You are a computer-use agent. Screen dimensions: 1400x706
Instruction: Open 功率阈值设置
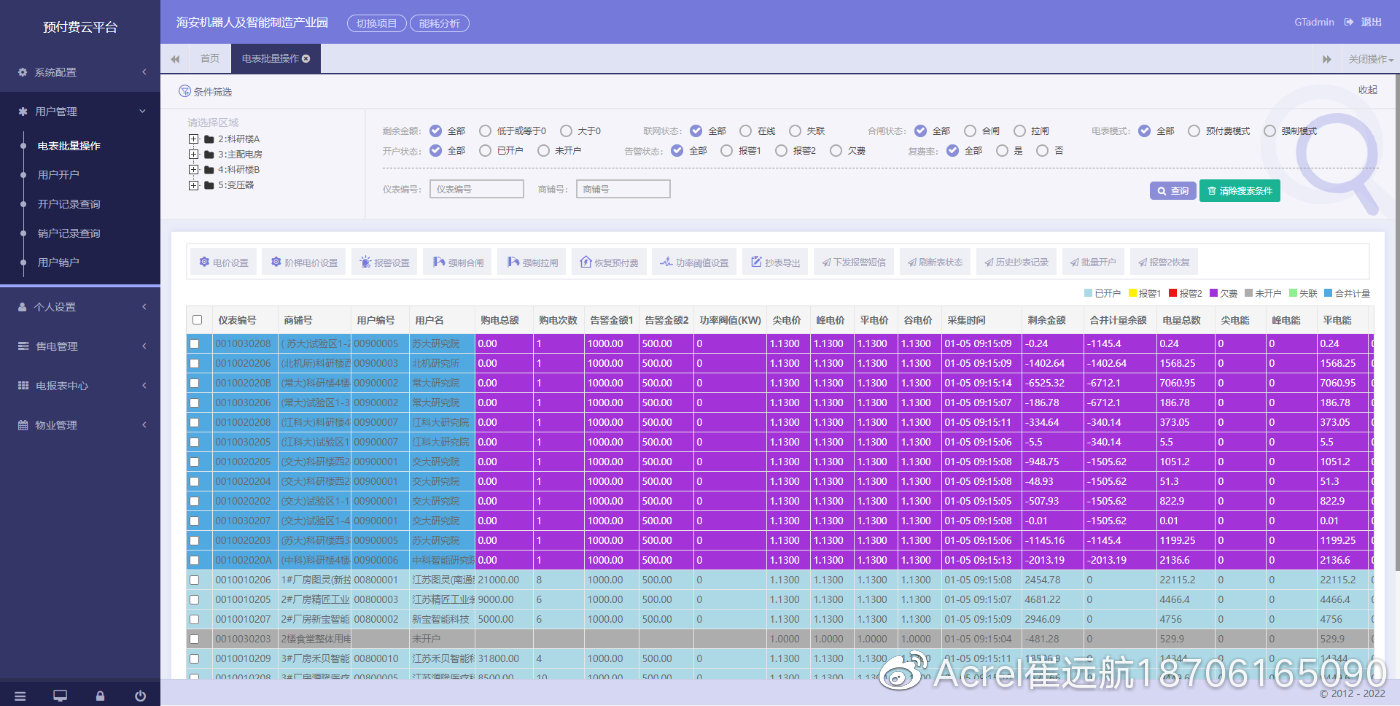tap(694, 263)
